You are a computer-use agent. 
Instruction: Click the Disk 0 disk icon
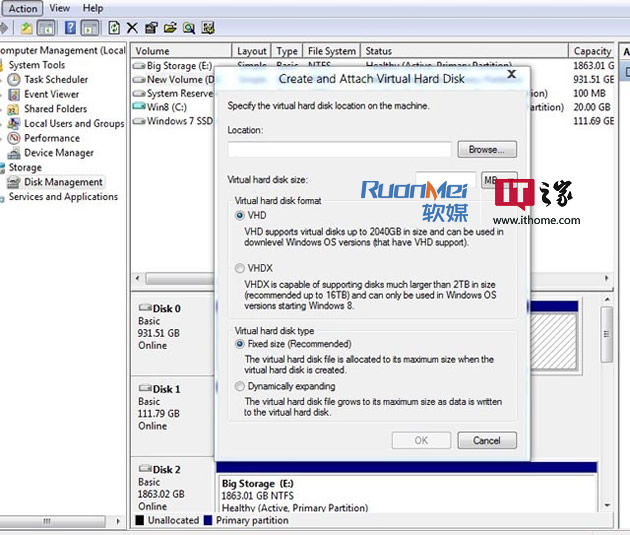coord(145,308)
